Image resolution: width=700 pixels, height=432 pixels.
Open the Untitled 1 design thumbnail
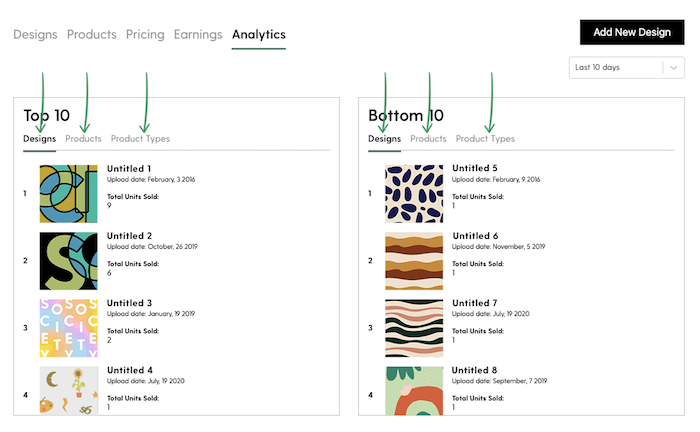pos(68,194)
